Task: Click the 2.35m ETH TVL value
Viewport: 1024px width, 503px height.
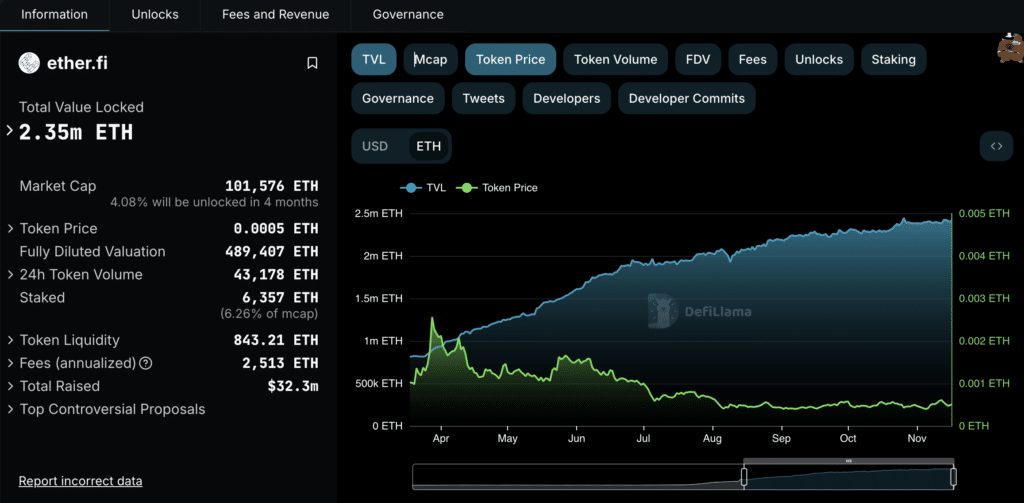Action: (76, 133)
